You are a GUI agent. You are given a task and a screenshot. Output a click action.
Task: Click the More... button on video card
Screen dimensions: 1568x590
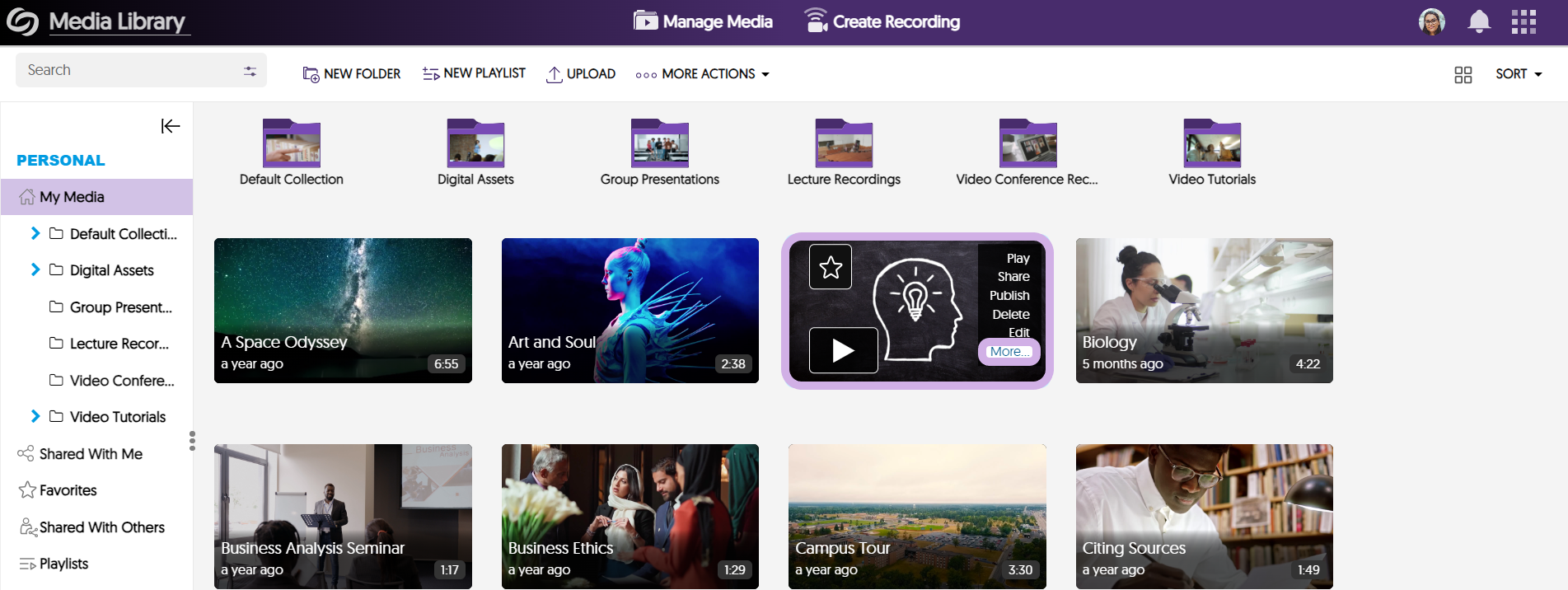[1009, 352]
